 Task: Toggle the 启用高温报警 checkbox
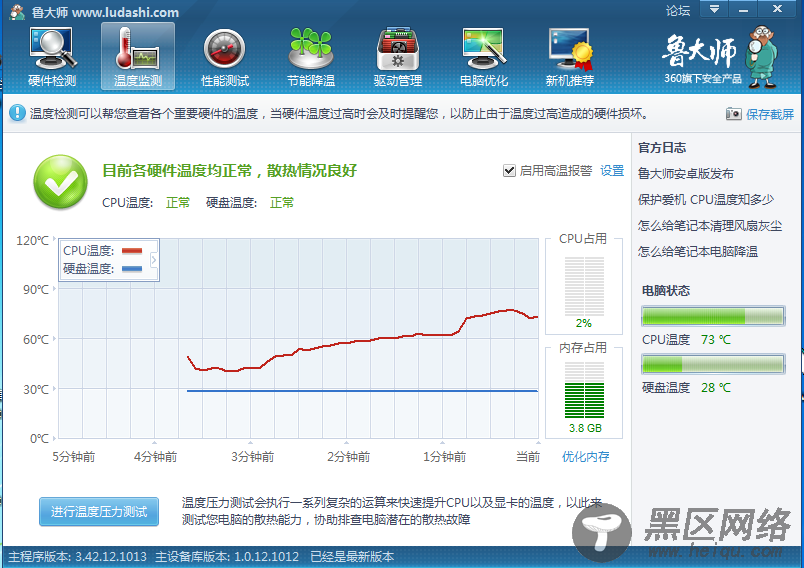tap(509, 171)
